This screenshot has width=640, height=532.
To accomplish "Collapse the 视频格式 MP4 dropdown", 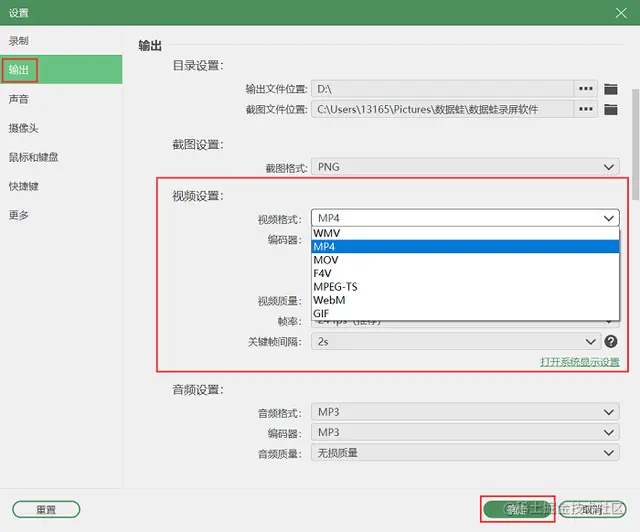I will tap(465, 218).
